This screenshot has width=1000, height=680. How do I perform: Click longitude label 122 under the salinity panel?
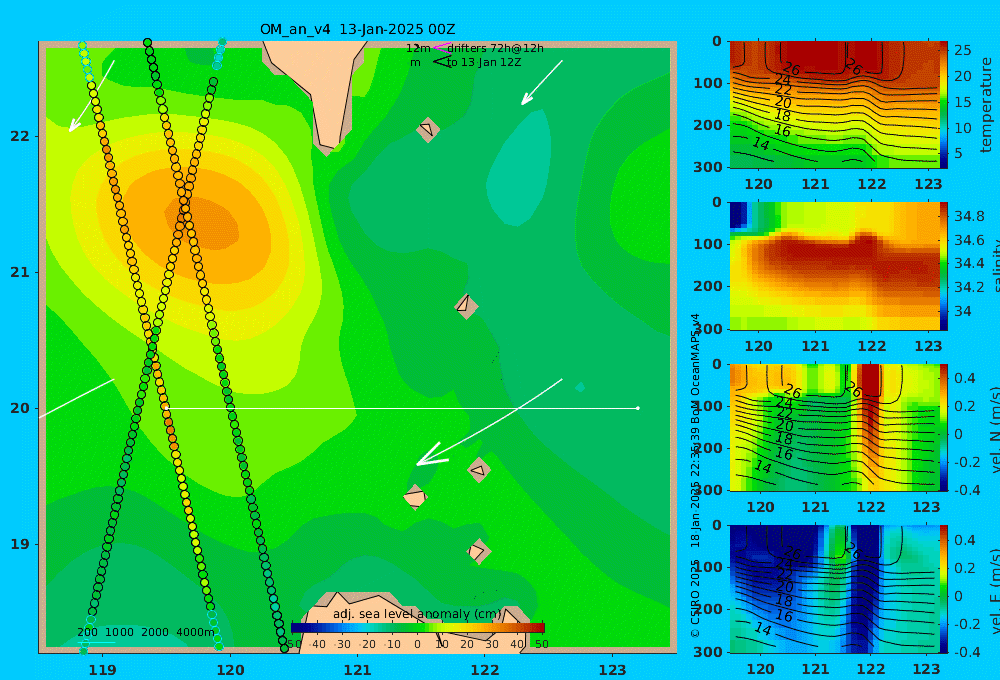tap(872, 346)
